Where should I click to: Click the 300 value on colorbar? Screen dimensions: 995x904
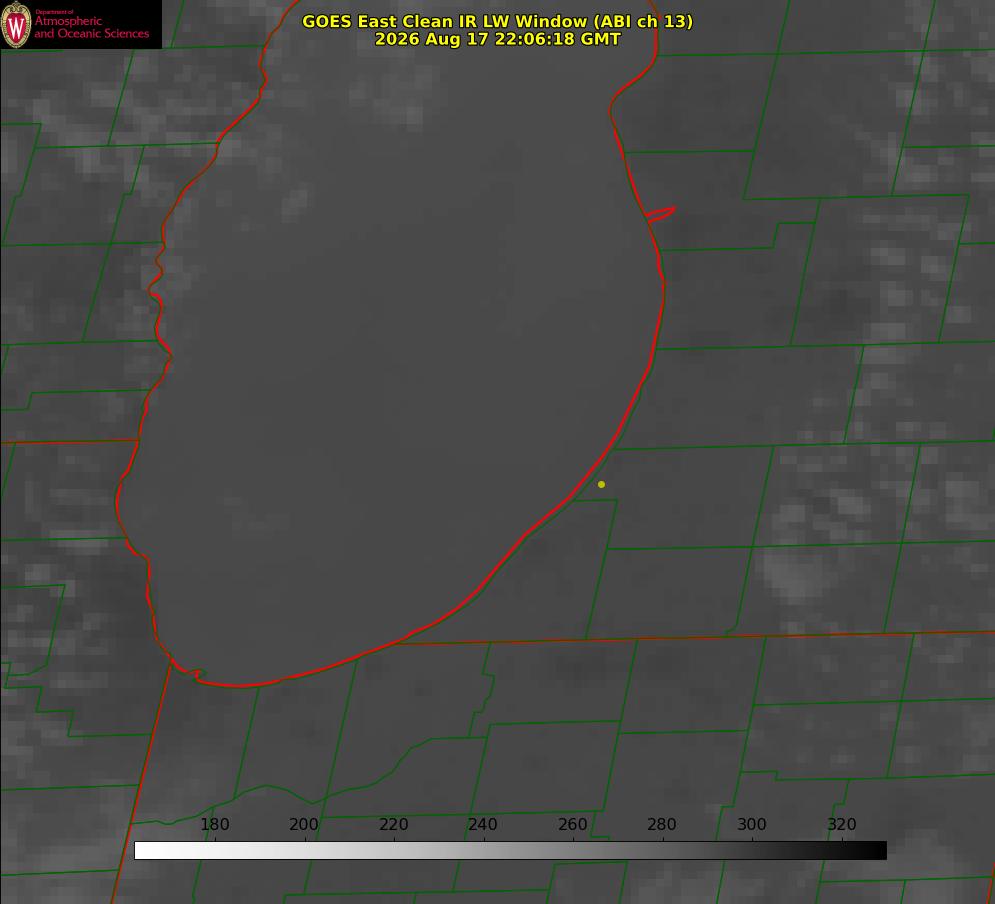[x=752, y=824]
